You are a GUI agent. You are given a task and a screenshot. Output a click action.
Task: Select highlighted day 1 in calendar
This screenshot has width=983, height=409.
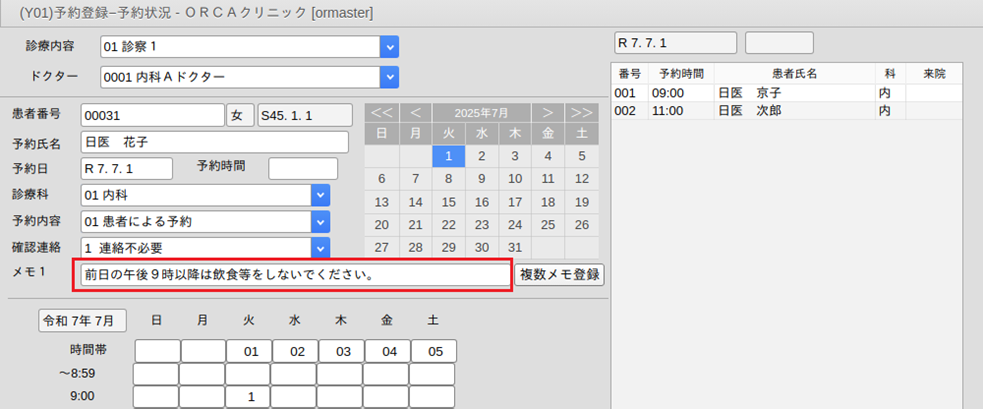(449, 155)
